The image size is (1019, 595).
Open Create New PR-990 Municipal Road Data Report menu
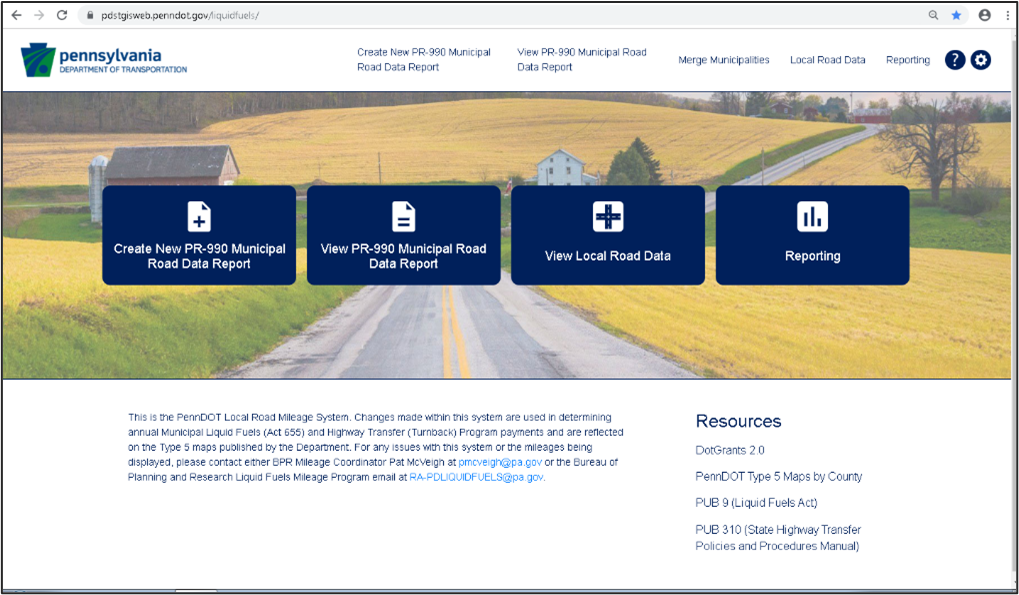424,59
